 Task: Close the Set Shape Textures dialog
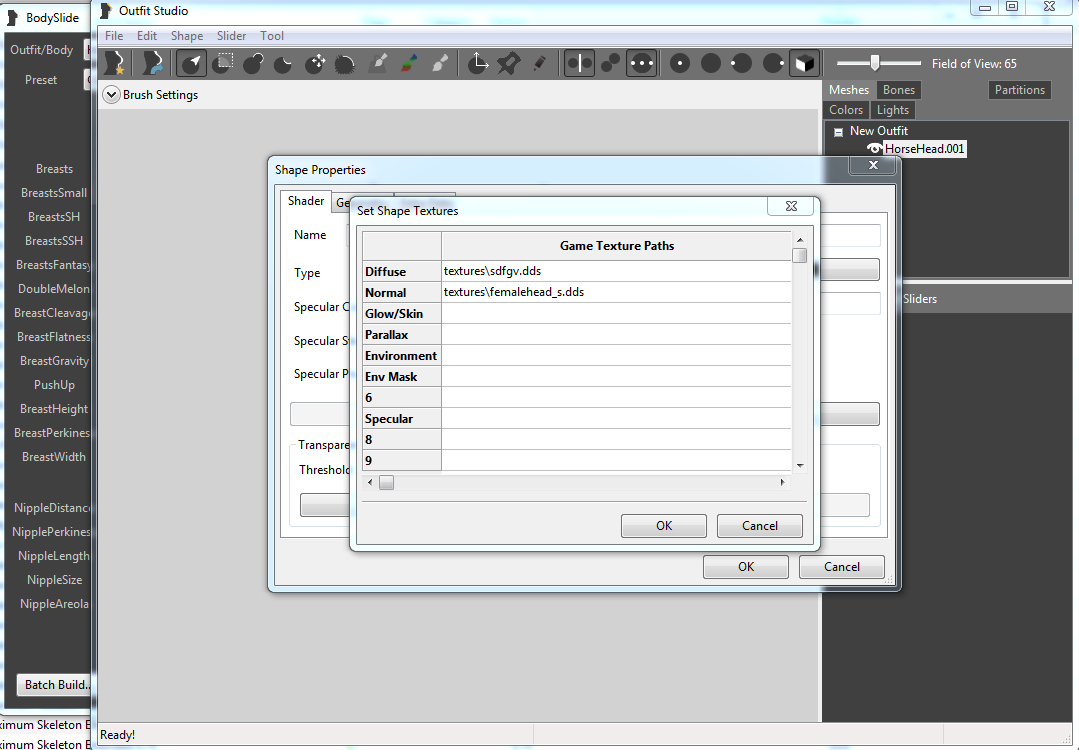click(x=791, y=206)
